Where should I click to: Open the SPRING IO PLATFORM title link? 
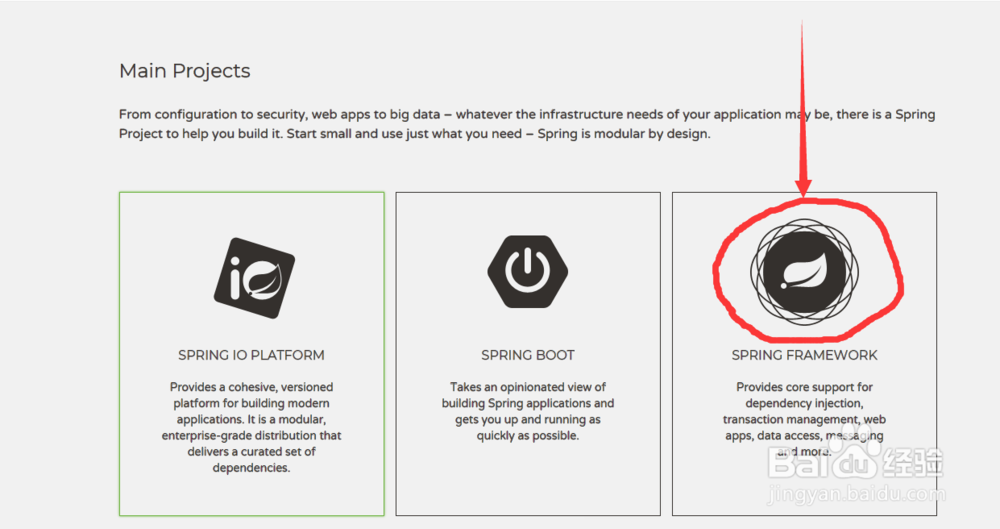(x=251, y=355)
